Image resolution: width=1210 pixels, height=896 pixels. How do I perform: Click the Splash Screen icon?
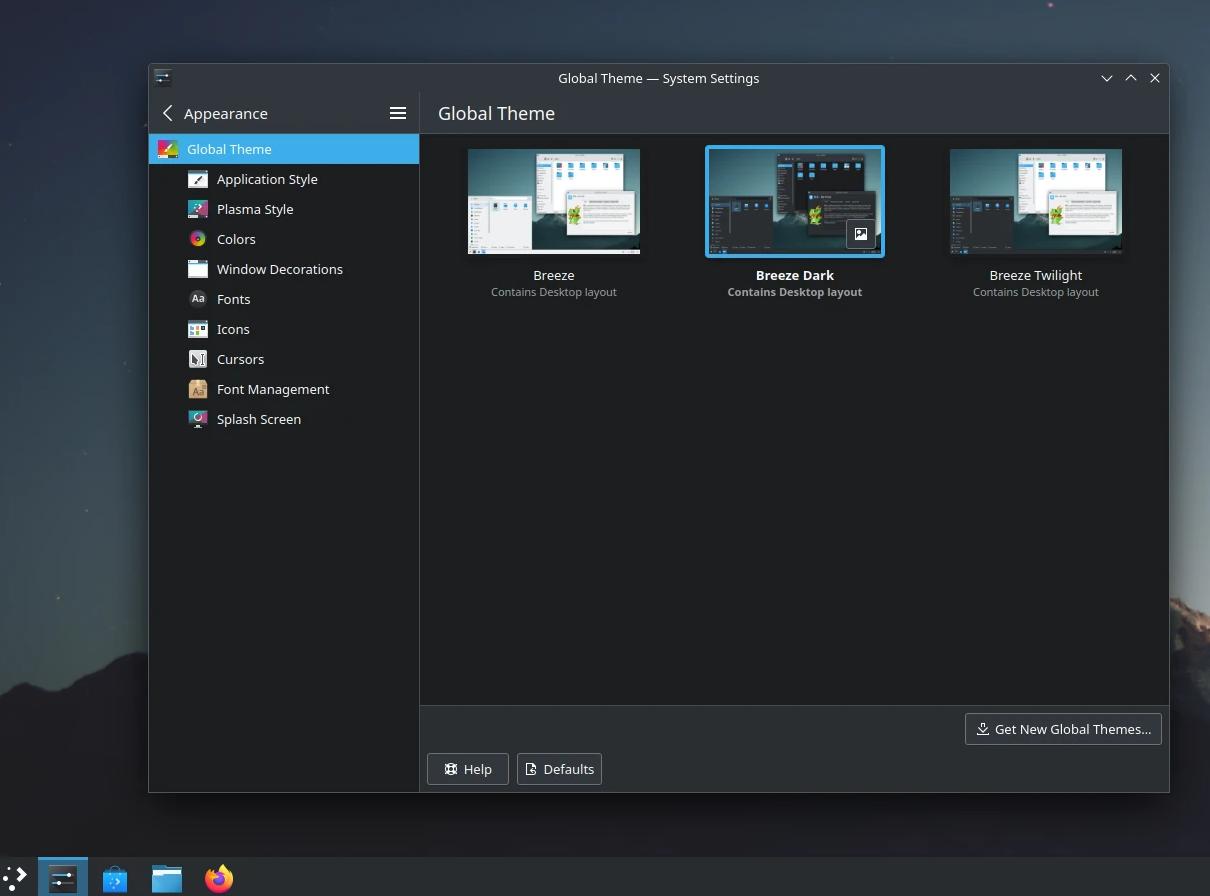198,419
